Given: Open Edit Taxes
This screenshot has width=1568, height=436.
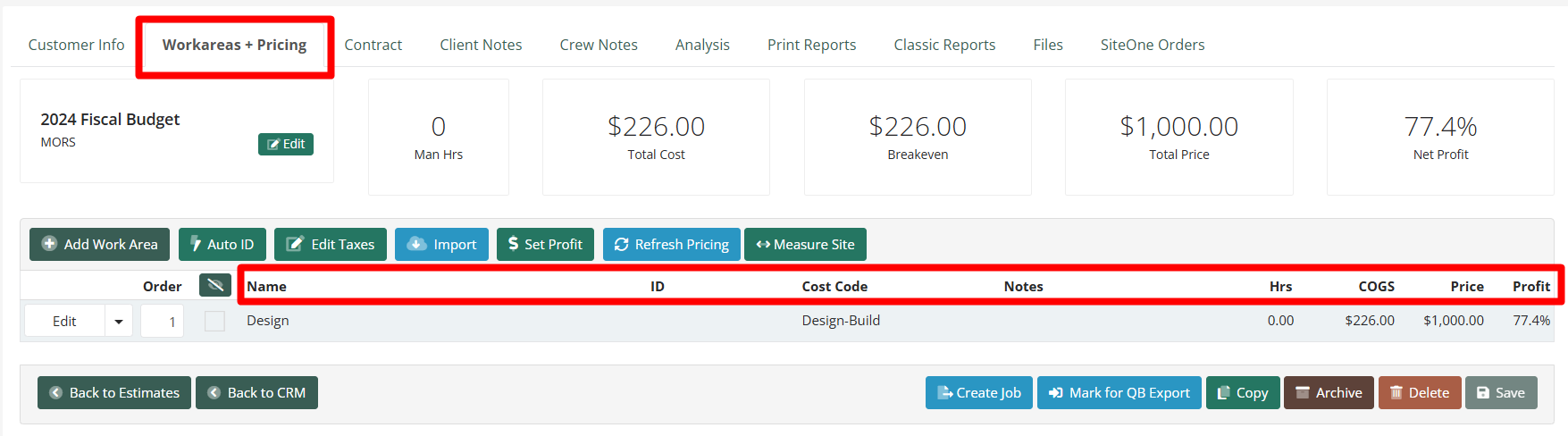Looking at the screenshot, I should (331, 244).
